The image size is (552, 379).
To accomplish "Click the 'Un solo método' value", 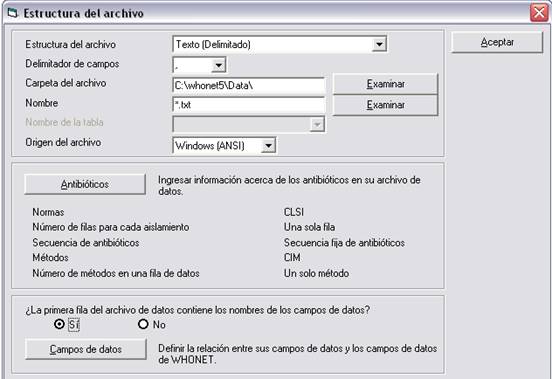I will (316, 273).
